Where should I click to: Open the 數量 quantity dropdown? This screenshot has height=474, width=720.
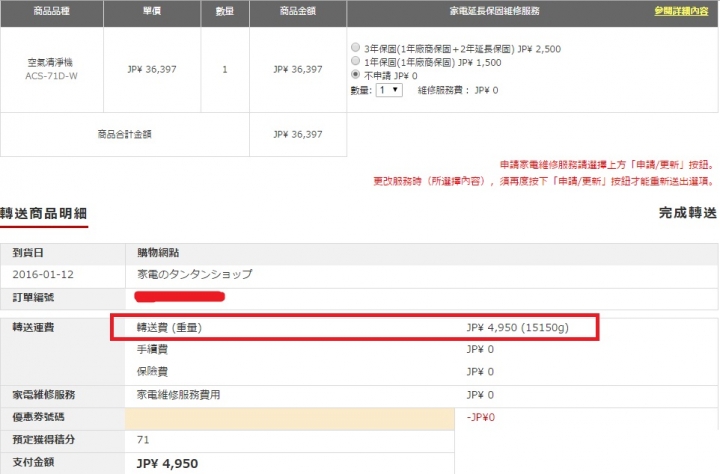coord(389,90)
